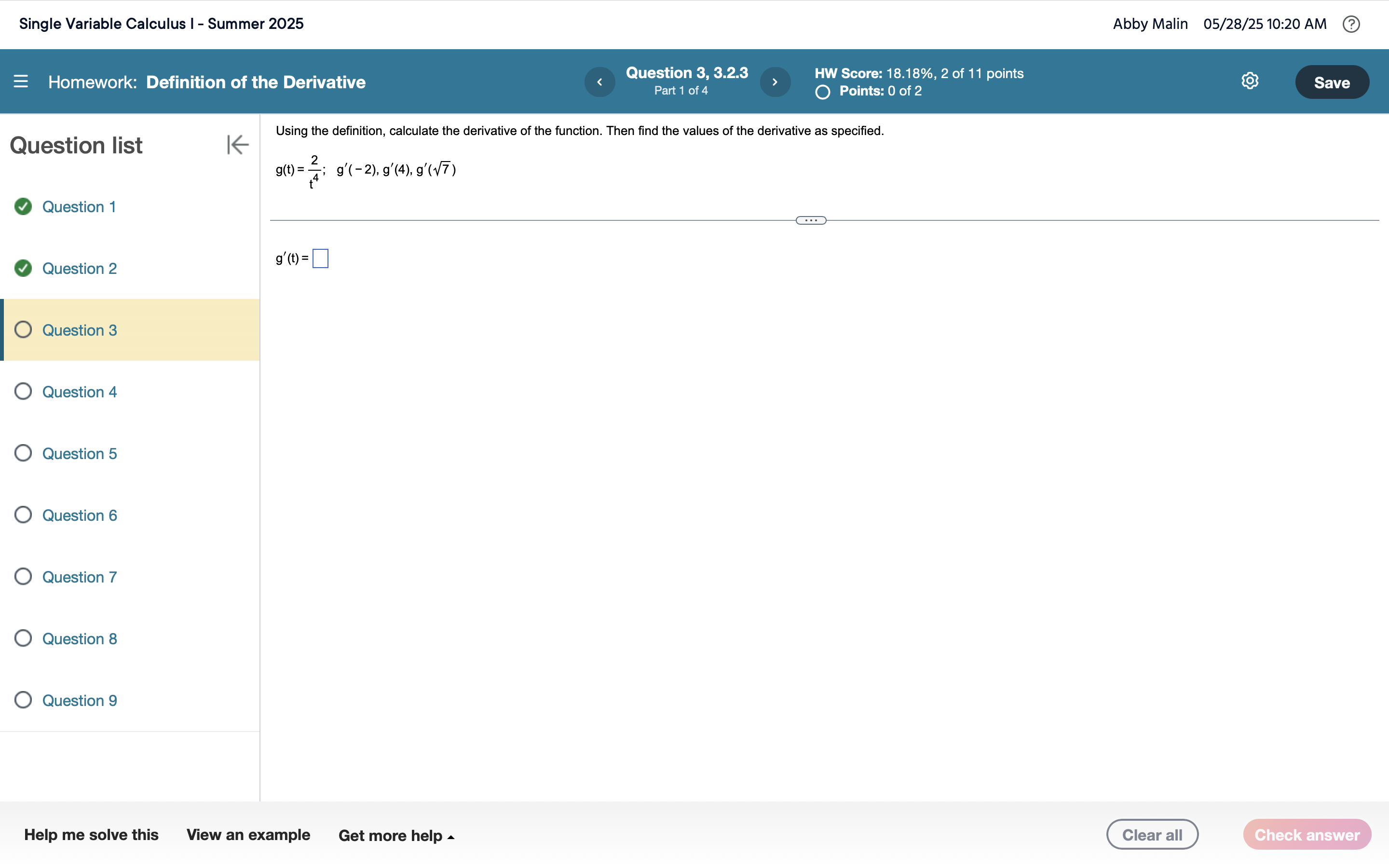Go to next question using right chevron
Viewport: 1389px width, 868px height.
776,81
